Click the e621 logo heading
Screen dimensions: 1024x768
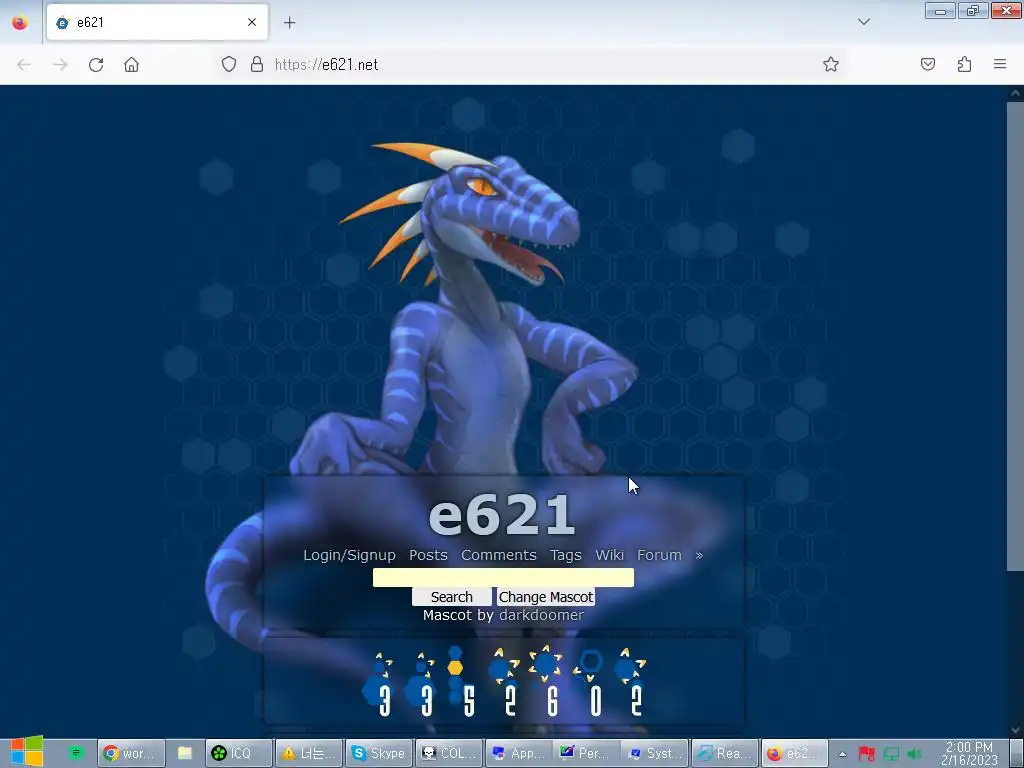pos(502,515)
